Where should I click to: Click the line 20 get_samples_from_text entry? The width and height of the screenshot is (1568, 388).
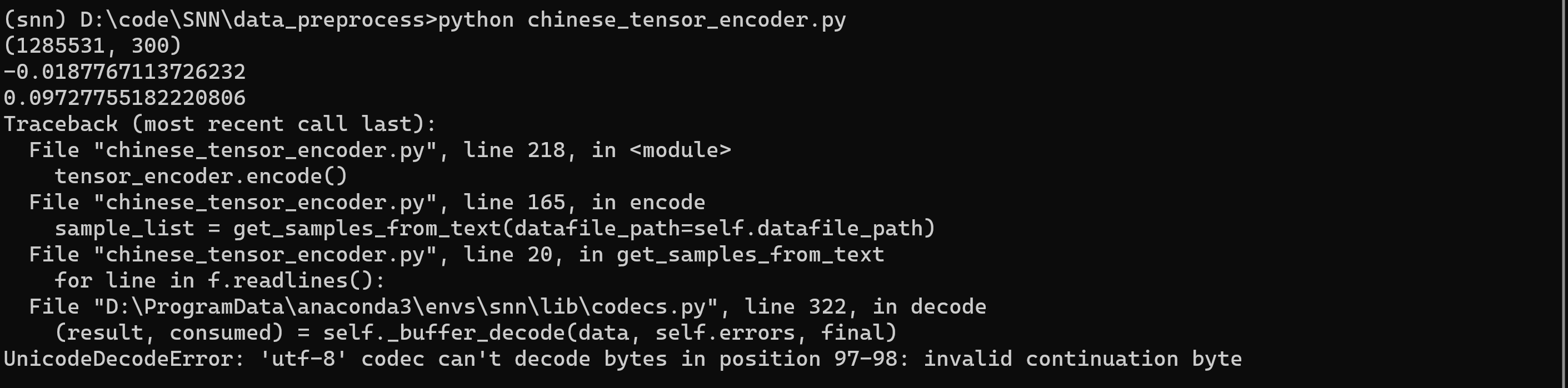tap(457, 254)
